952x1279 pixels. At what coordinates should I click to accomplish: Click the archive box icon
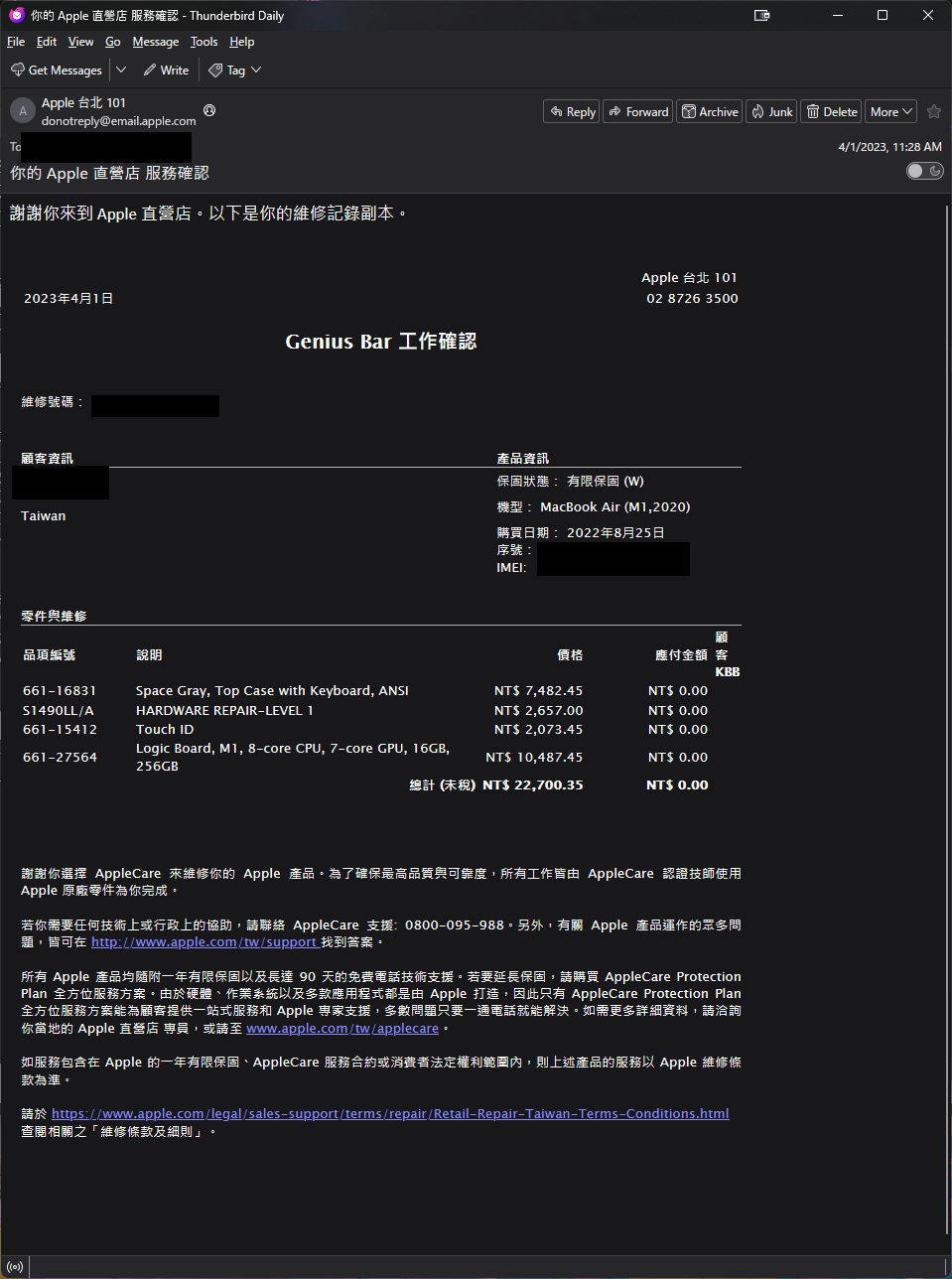[689, 112]
